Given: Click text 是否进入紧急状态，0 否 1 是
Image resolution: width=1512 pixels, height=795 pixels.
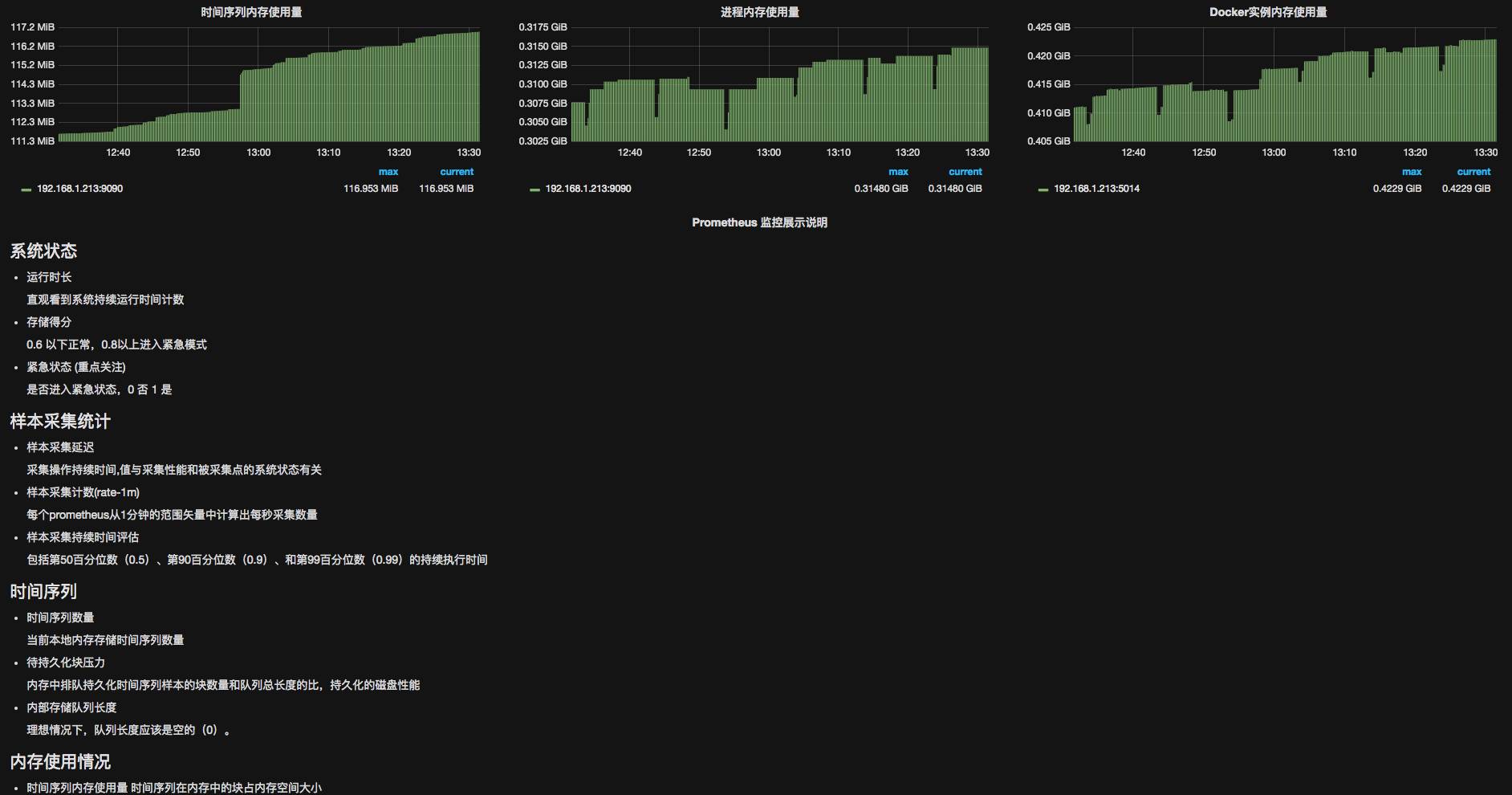Looking at the screenshot, I should pyautogui.click(x=100, y=389).
